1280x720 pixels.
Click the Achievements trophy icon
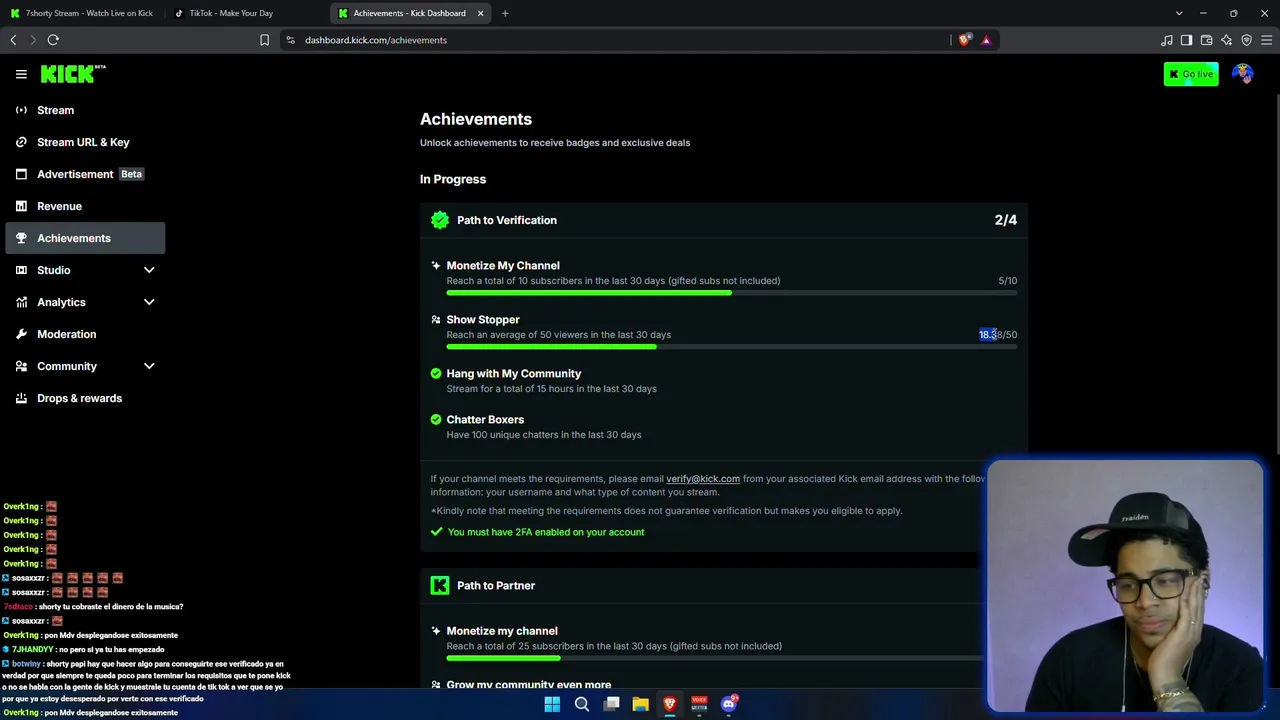pos(21,238)
